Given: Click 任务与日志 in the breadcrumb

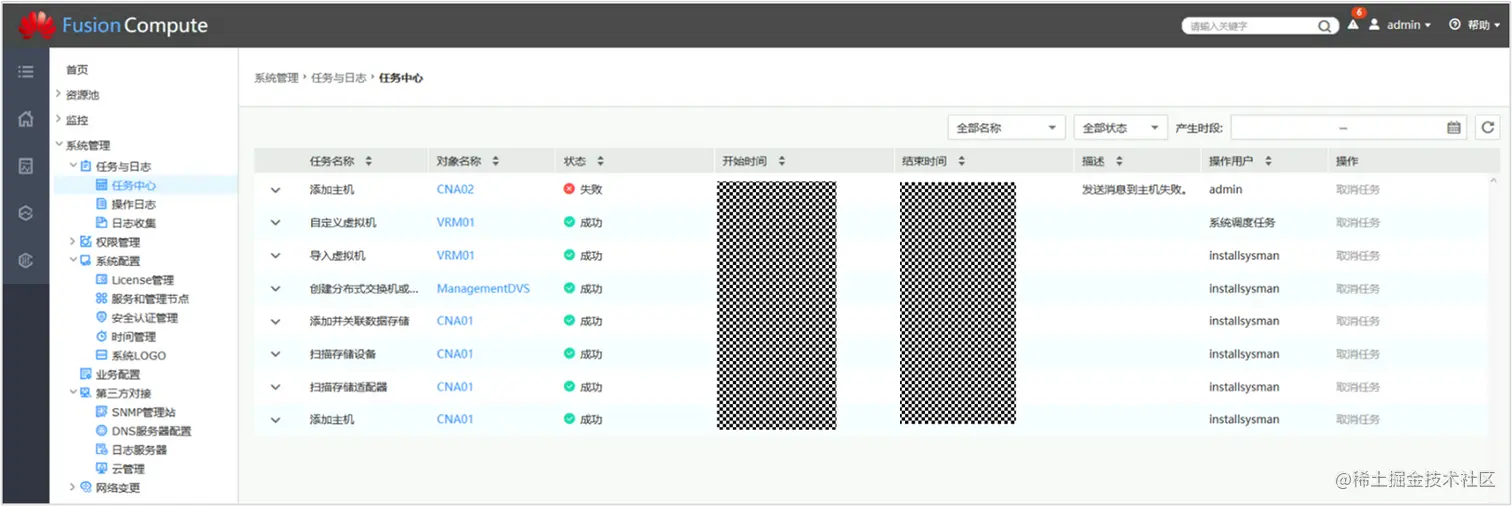Looking at the screenshot, I should coord(339,77).
